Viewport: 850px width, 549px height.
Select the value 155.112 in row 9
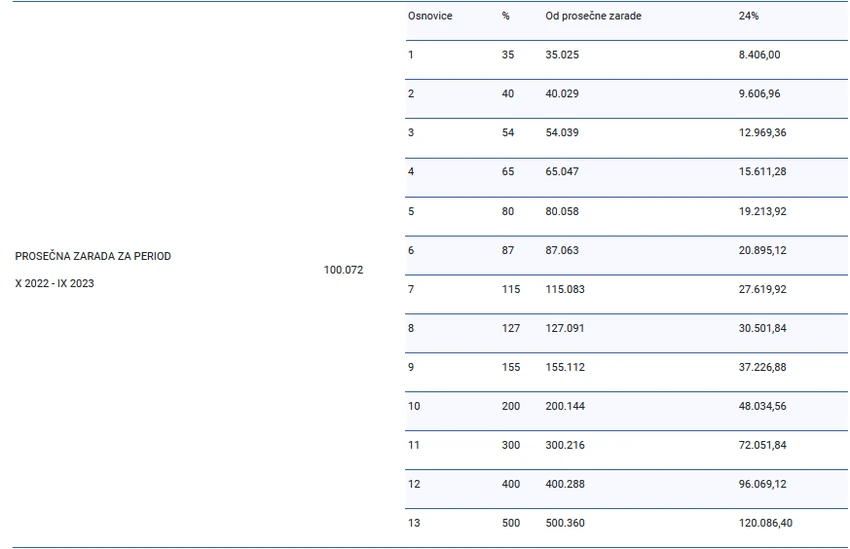(x=565, y=367)
